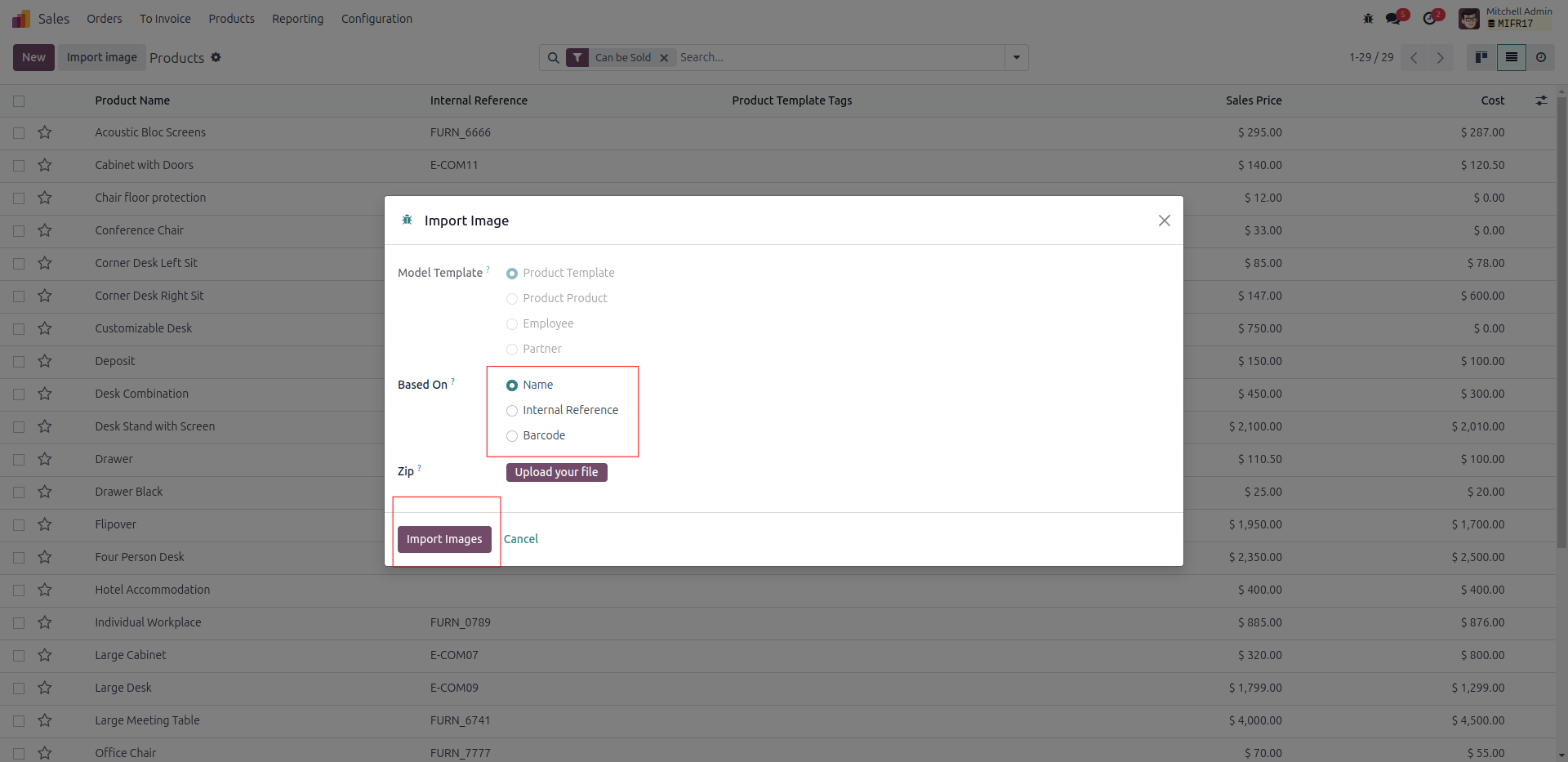Click the Cancel link in the dialog
The height and width of the screenshot is (762, 1568).
pyautogui.click(x=521, y=539)
